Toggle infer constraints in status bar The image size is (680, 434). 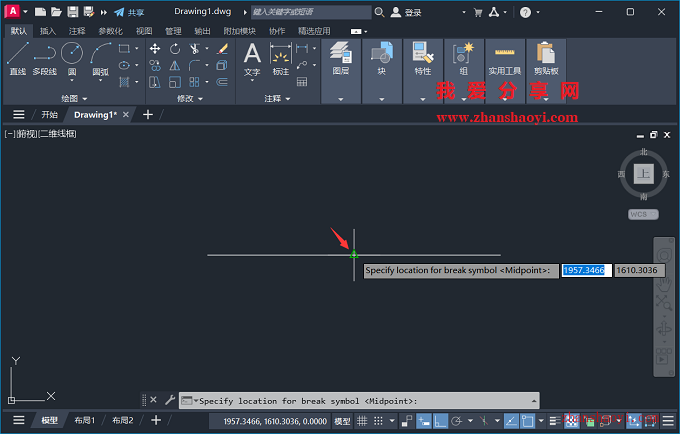pyautogui.click(x=407, y=421)
